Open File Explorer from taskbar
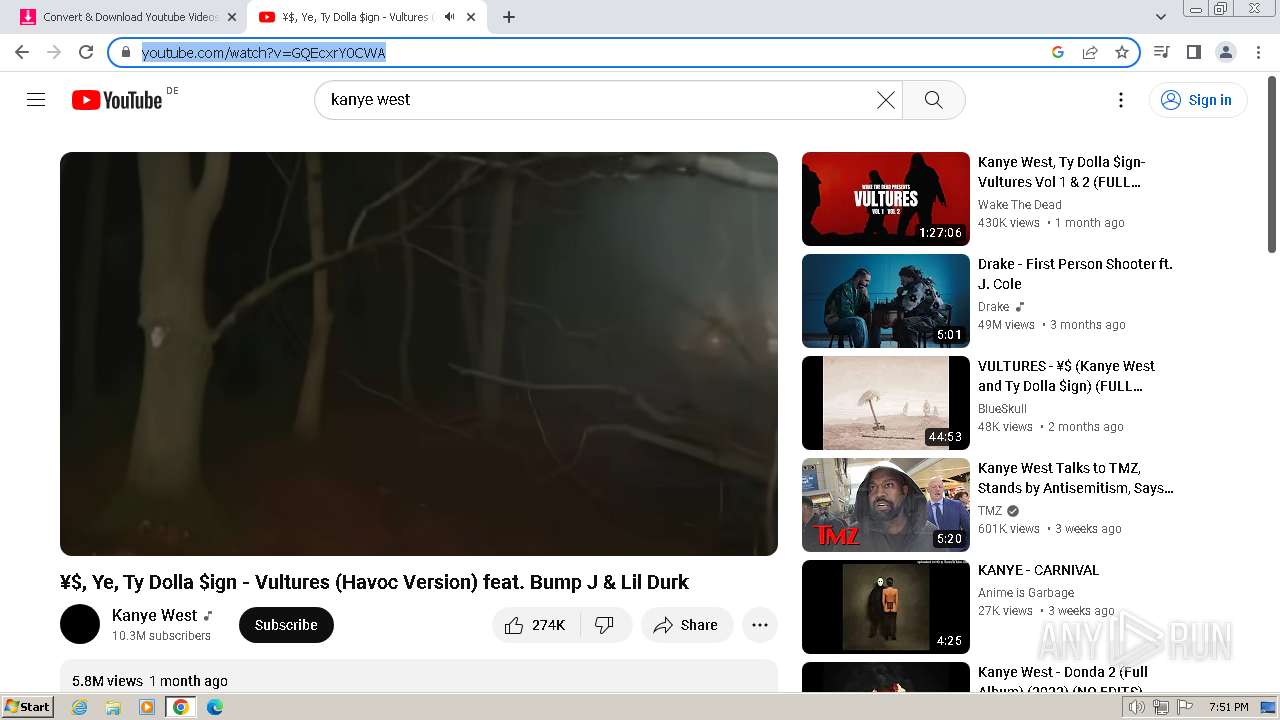1280x720 pixels. [113, 707]
